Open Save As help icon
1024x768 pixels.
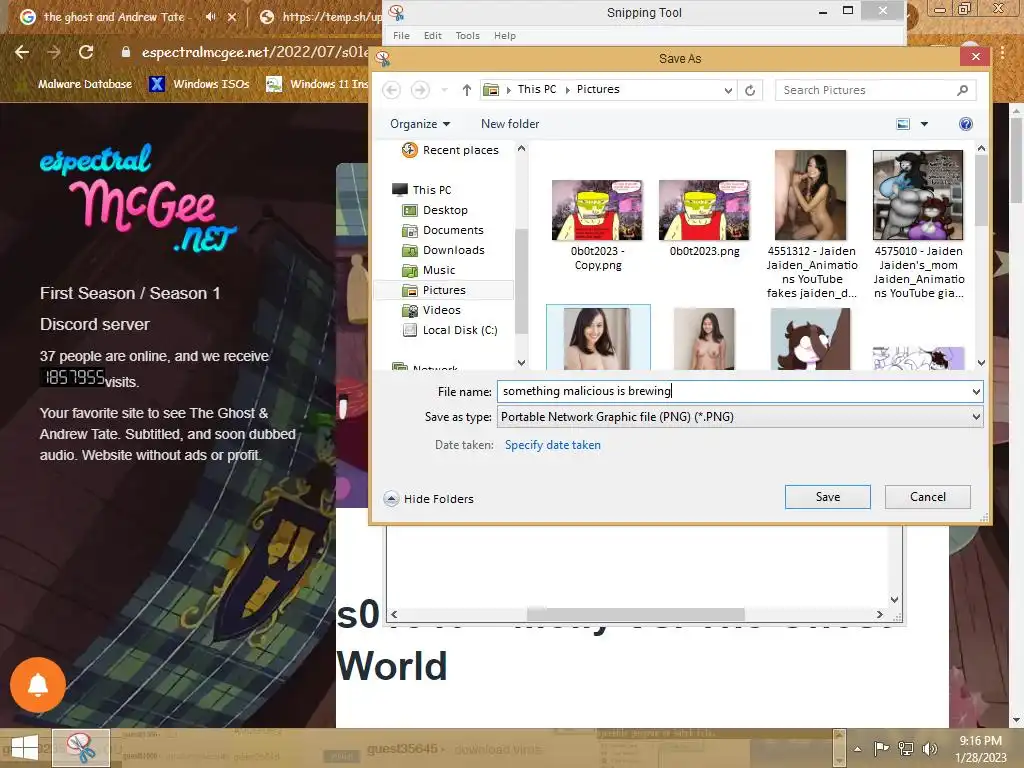coord(965,124)
